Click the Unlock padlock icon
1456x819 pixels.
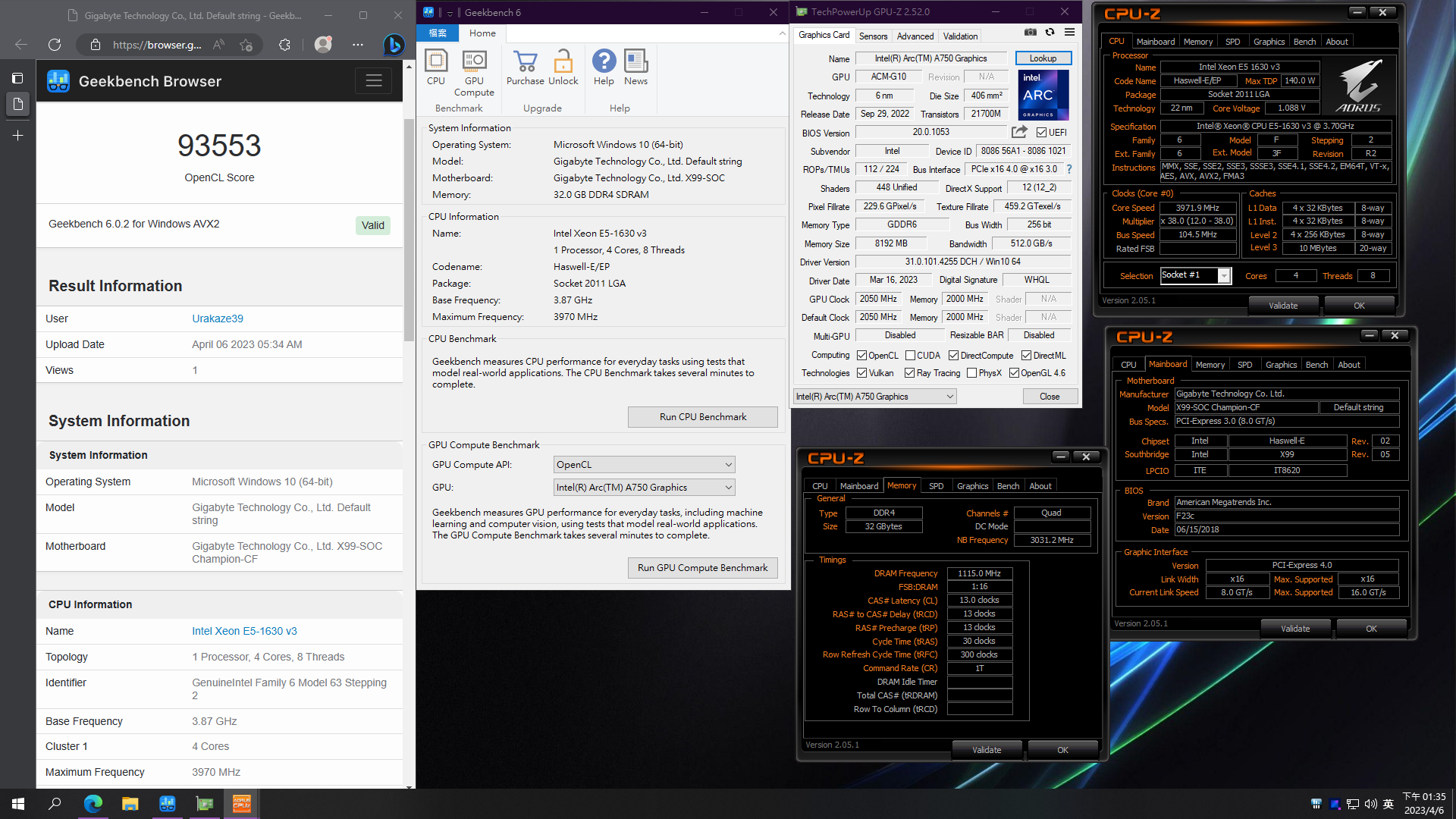pyautogui.click(x=563, y=67)
